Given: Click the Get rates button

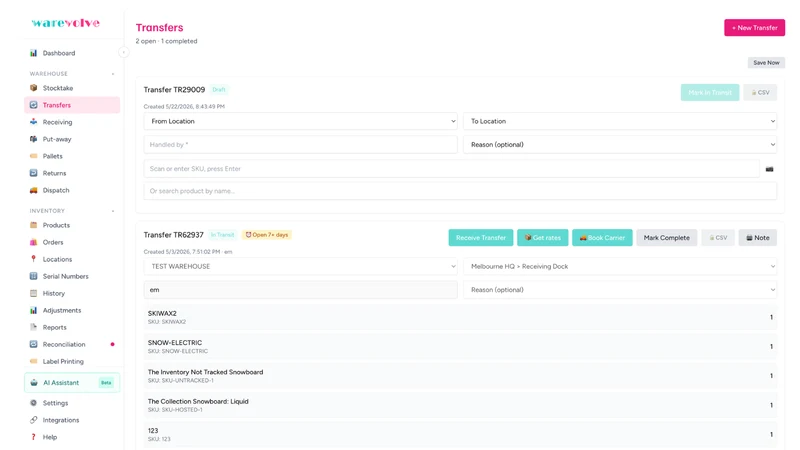Looking at the screenshot, I should click(542, 238).
